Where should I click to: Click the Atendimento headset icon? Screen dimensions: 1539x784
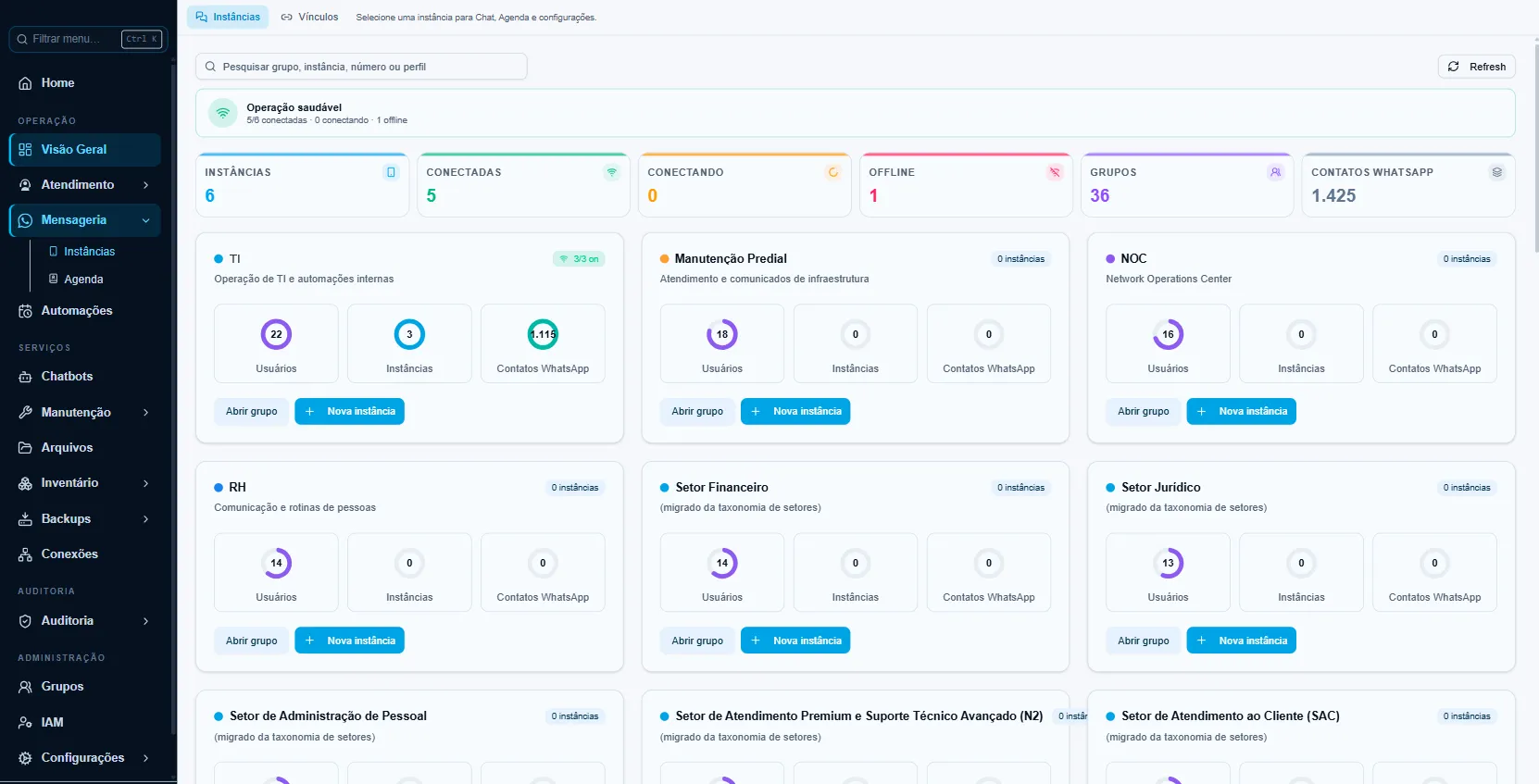(25, 185)
